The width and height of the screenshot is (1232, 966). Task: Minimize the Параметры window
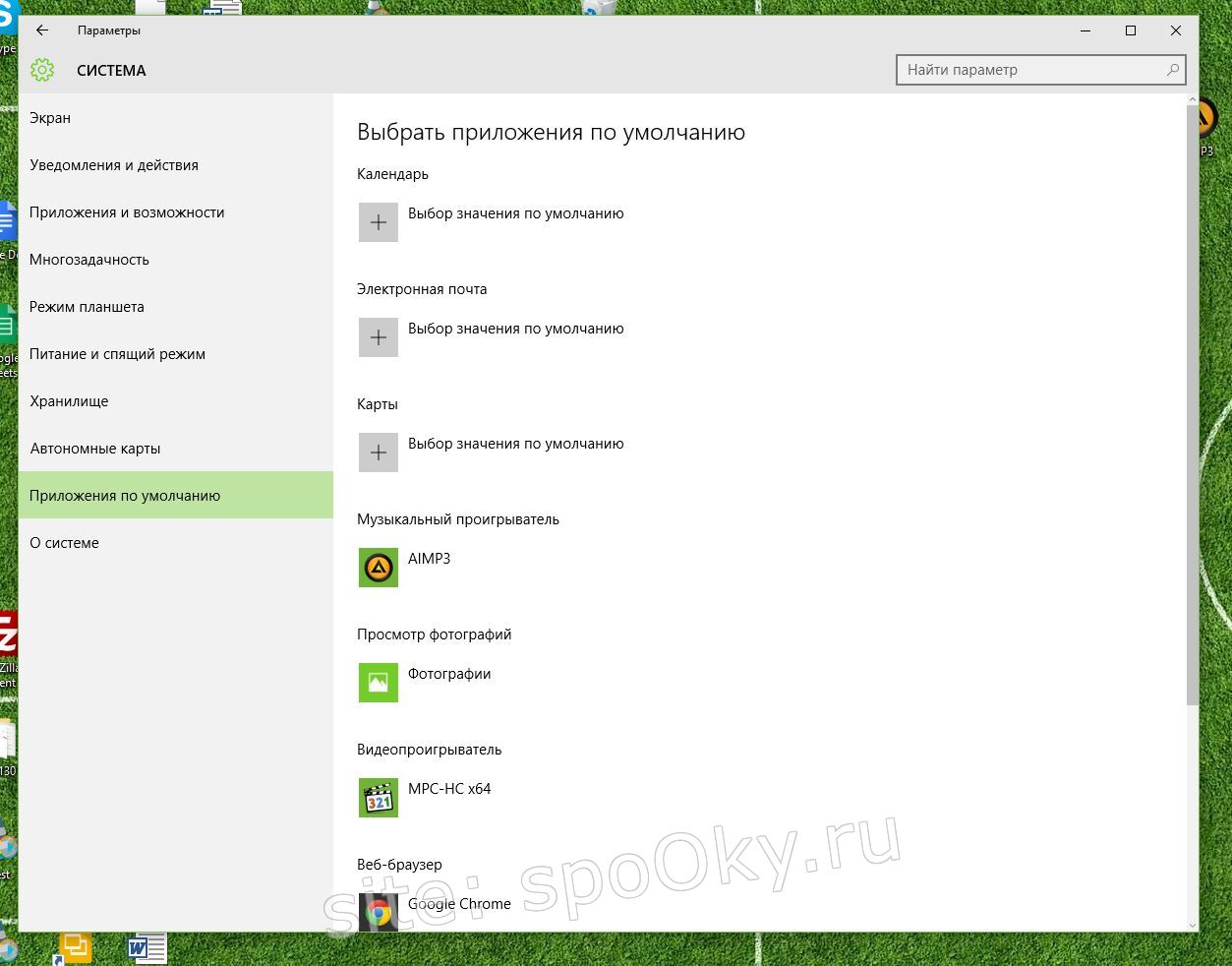pyautogui.click(x=1085, y=30)
